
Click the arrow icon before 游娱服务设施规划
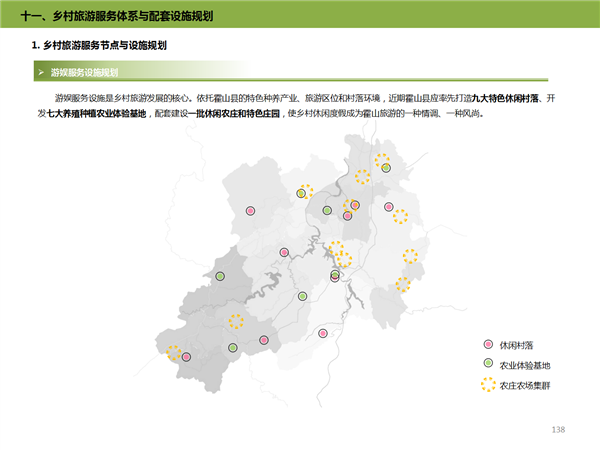(x=40, y=72)
